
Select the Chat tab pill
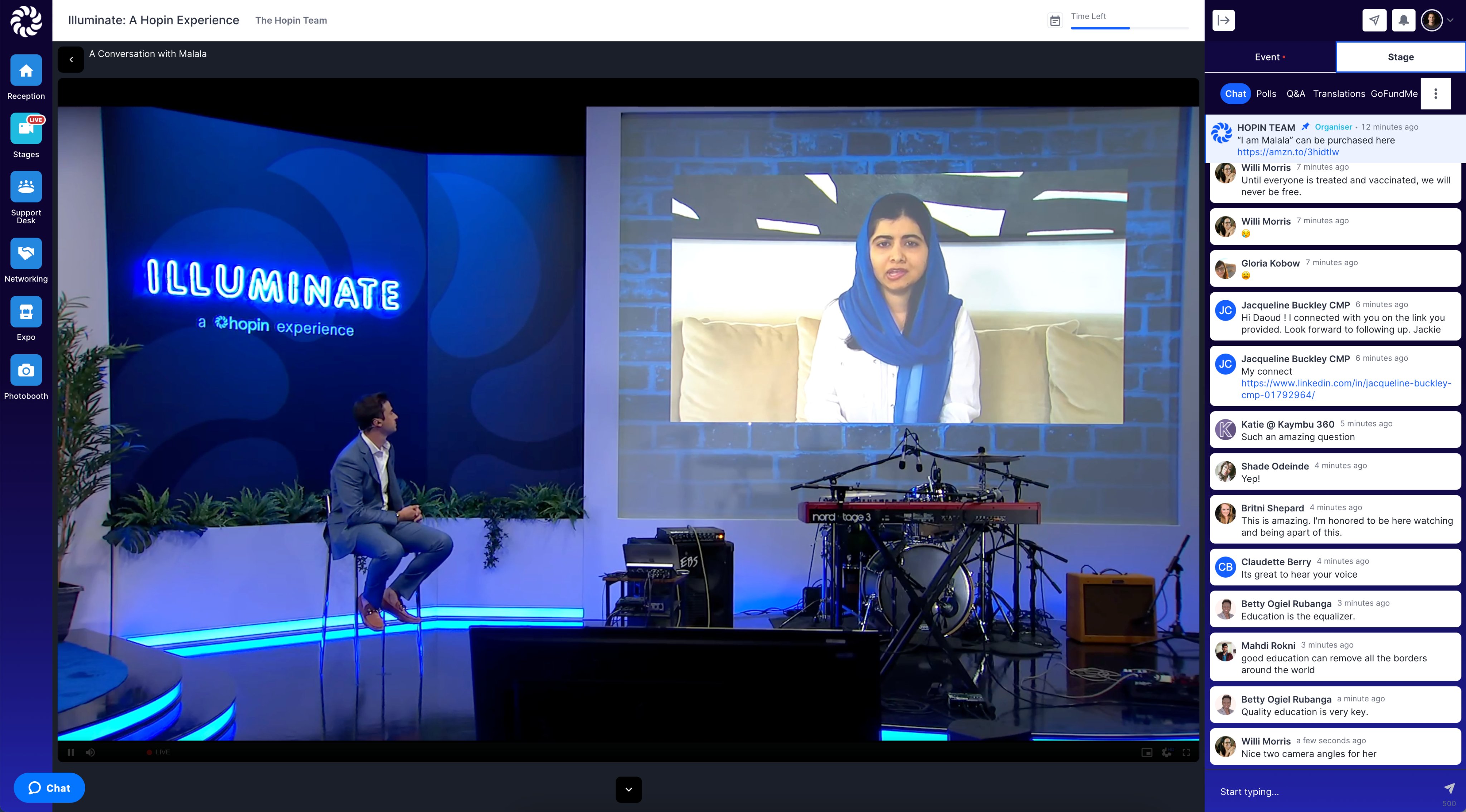(1235, 94)
